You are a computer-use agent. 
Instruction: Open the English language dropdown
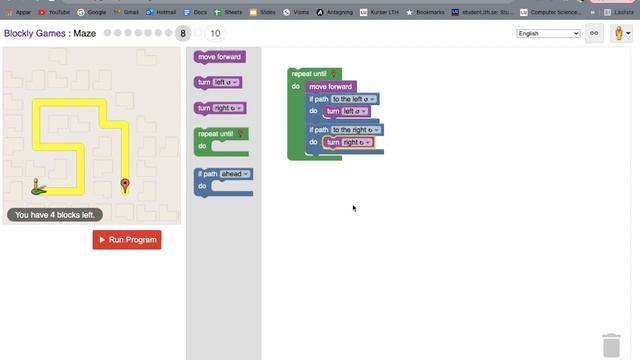tap(548, 33)
